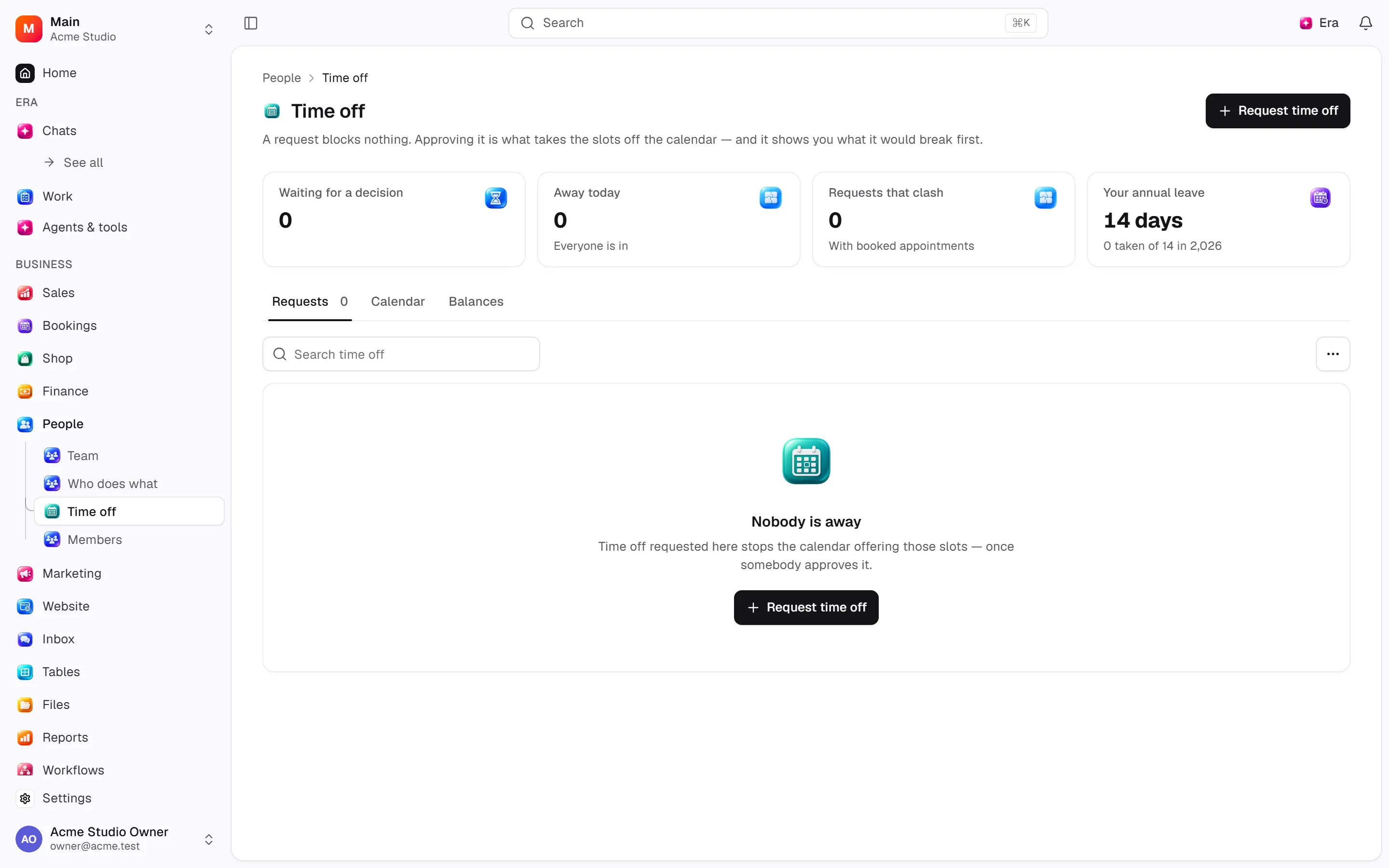1389x868 pixels.
Task: Click Request time off in empty state
Action: click(x=806, y=608)
